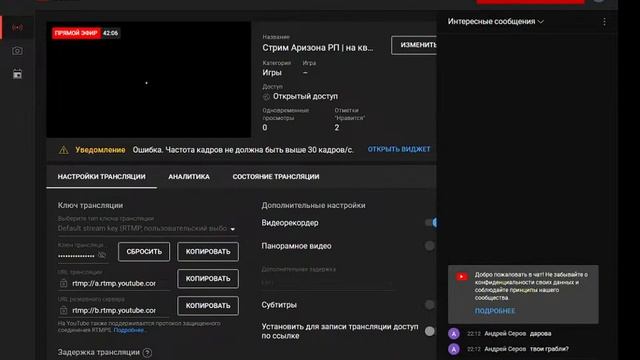The width and height of the screenshot is (640, 360).
Task: Click the Открыть виджет link
Action: (399, 149)
